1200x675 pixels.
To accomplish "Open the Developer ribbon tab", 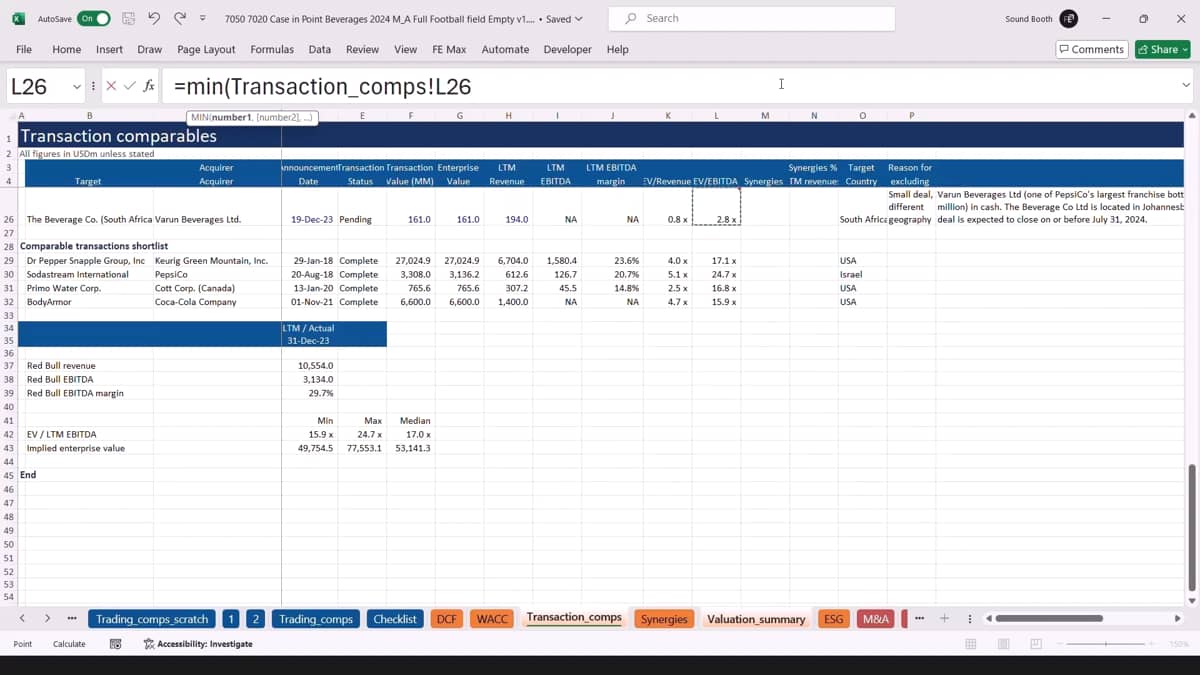I will point(567,49).
